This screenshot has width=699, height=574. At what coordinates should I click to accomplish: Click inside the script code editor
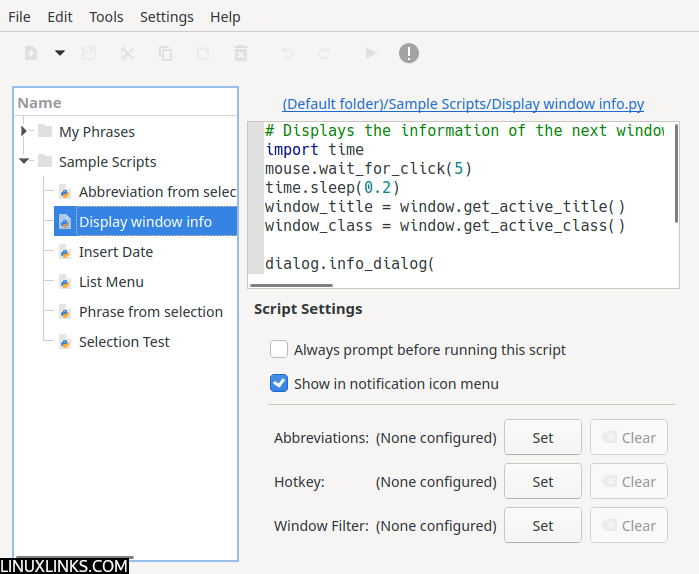(464, 205)
